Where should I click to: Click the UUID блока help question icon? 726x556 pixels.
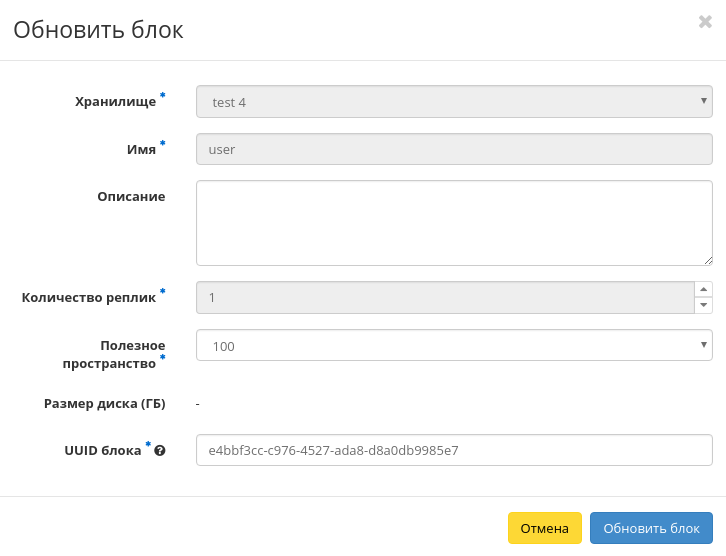point(160,451)
